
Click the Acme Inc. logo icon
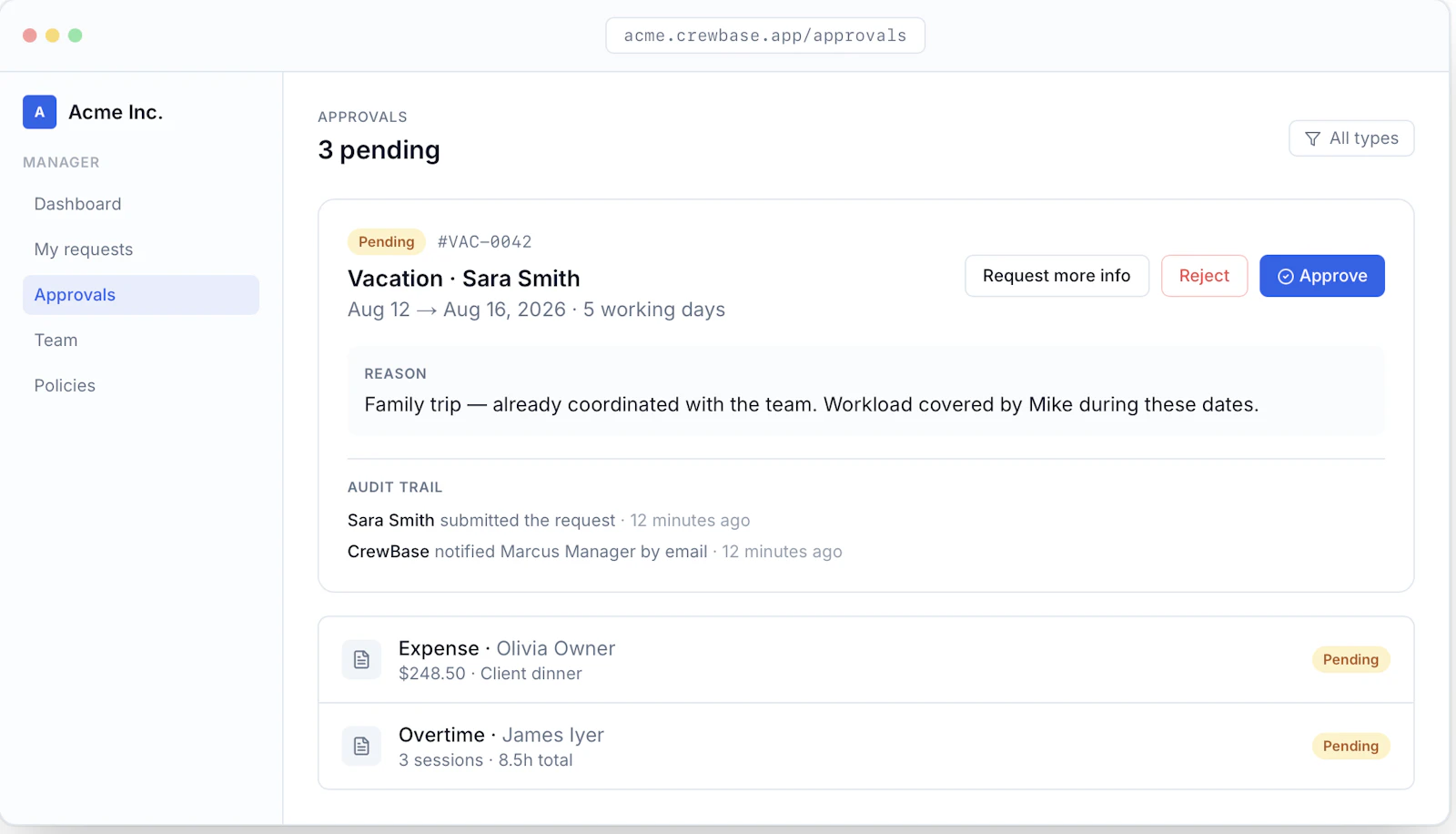pos(39,112)
